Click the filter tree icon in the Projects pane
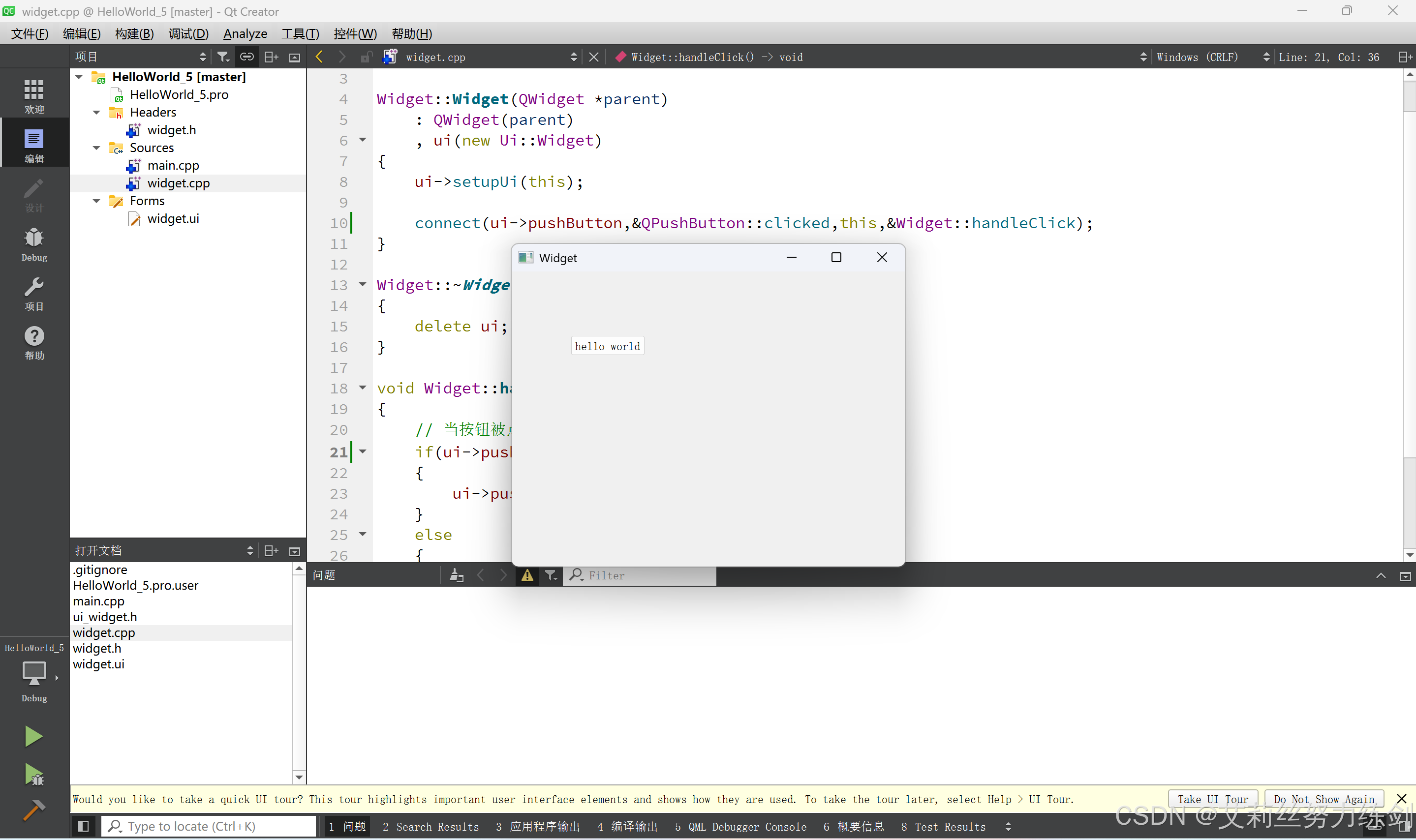This screenshot has width=1416, height=840. click(x=223, y=57)
